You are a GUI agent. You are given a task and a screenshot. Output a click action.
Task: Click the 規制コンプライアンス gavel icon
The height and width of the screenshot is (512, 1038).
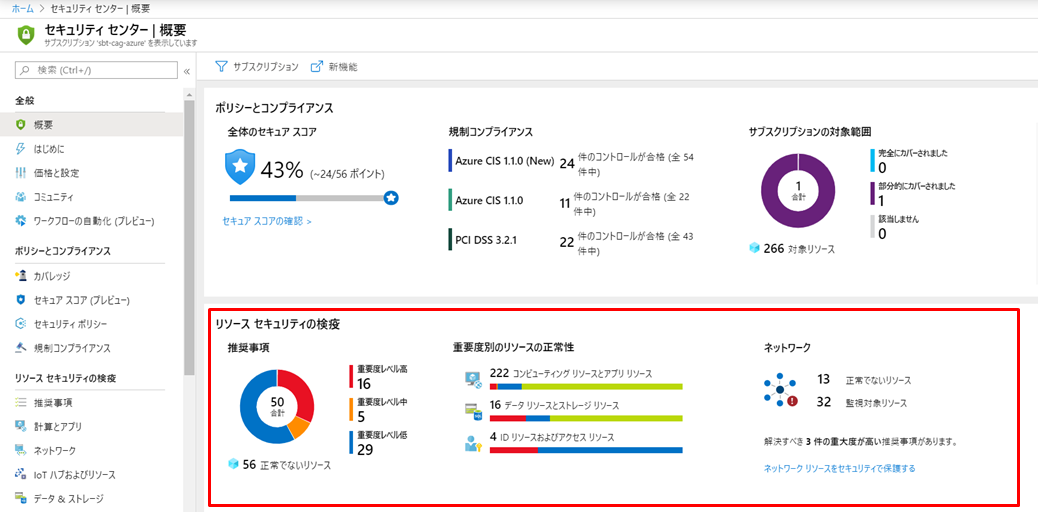(21, 348)
